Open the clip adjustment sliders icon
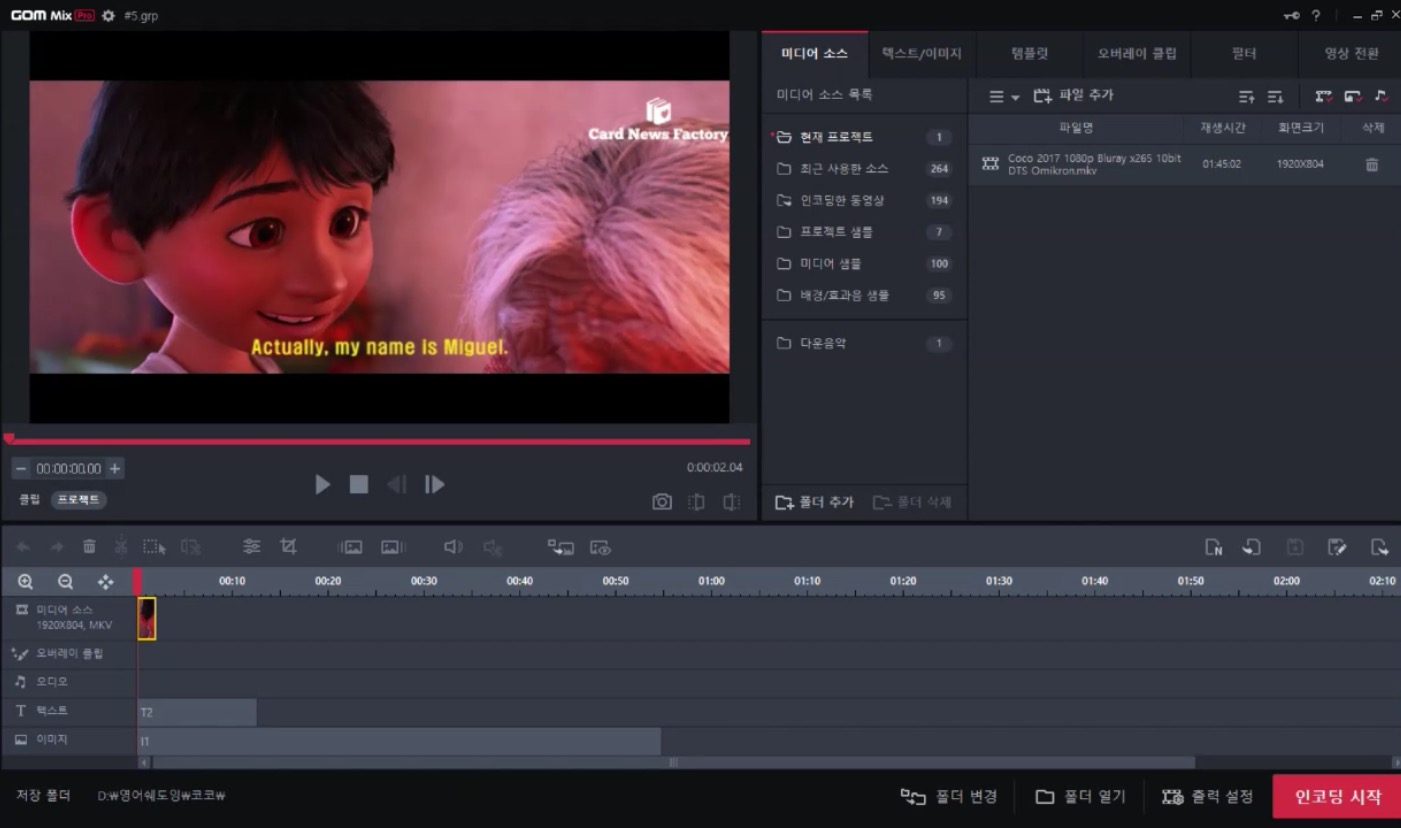This screenshot has width=1401, height=828. coord(252,546)
